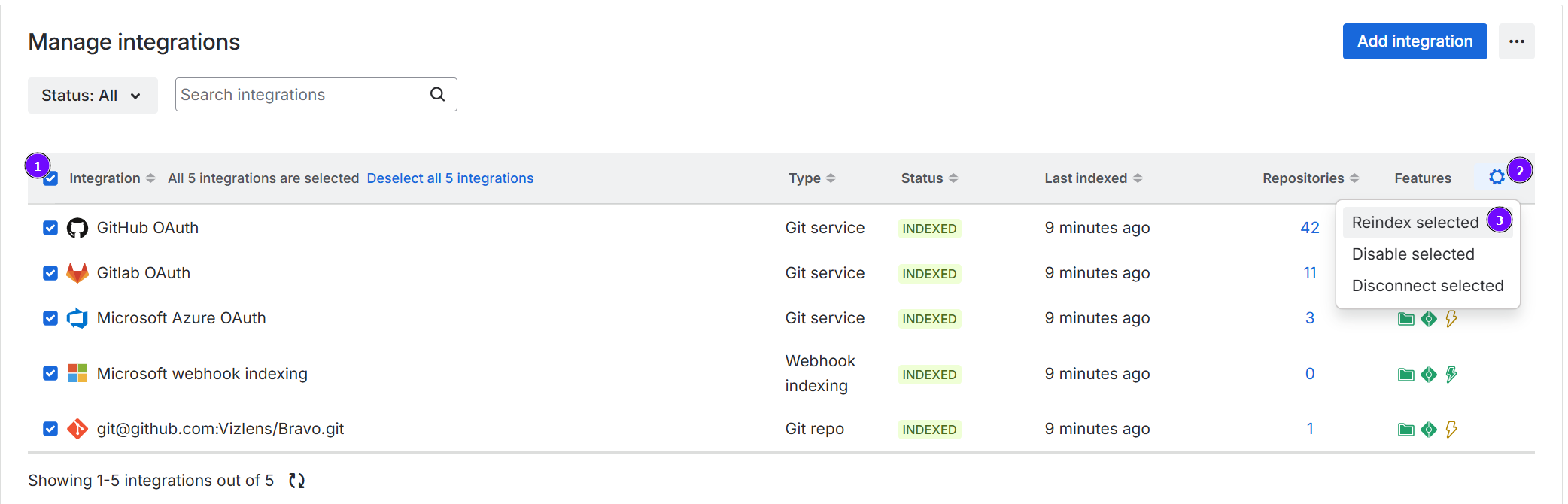Focus the Search integrations field
Viewport: 1568px width, 504px height.
tap(301, 95)
